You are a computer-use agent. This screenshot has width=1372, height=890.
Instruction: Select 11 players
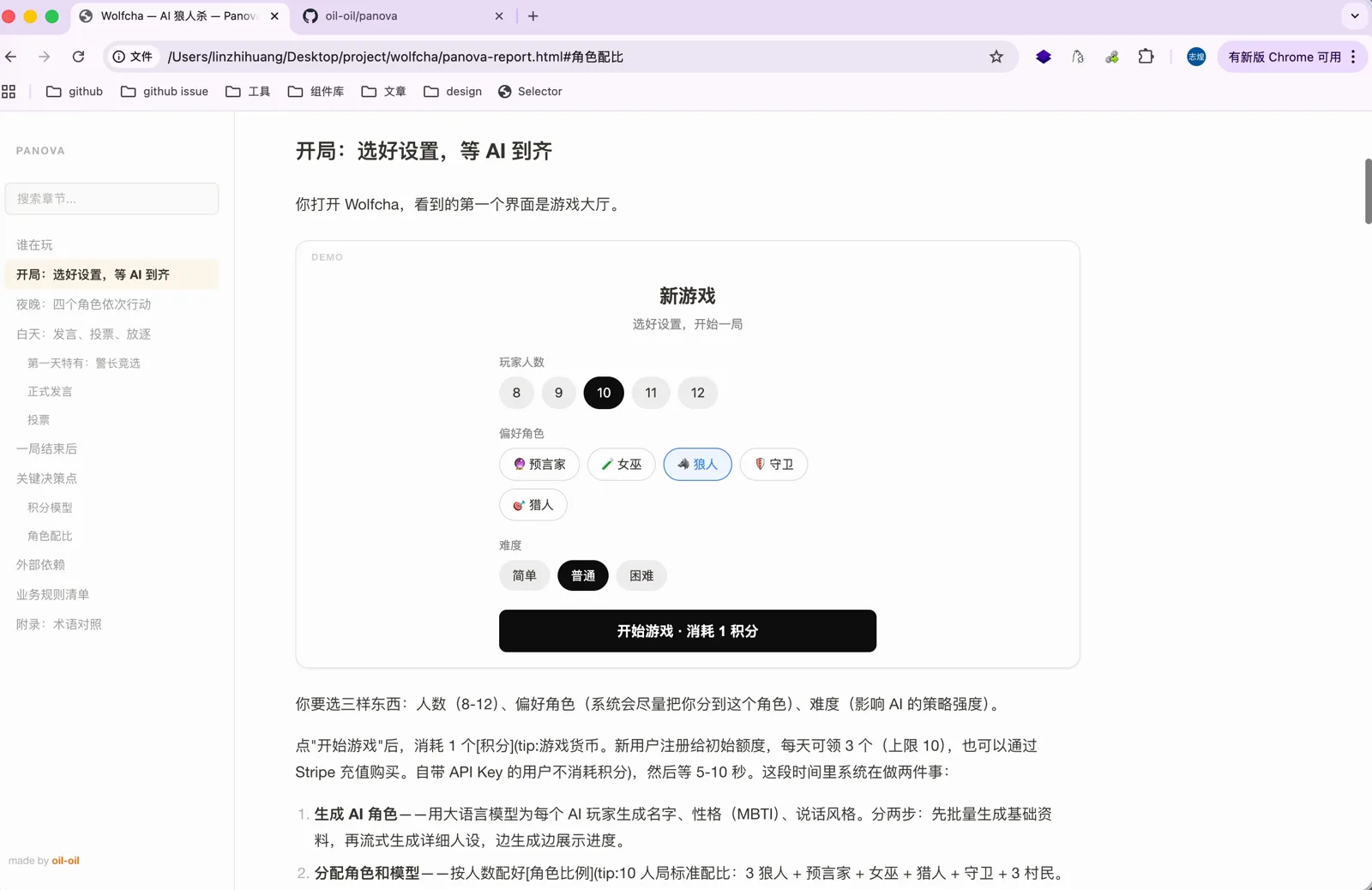pos(651,393)
